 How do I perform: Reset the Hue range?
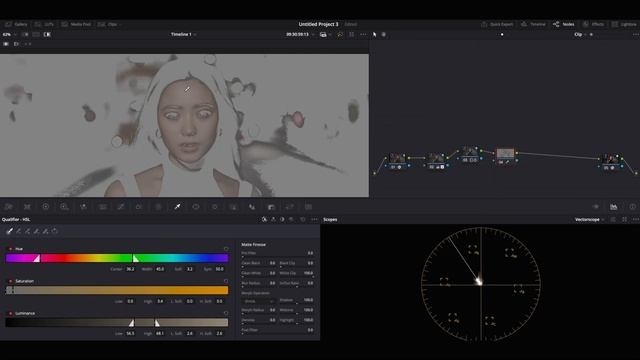[x=226, y=249]
